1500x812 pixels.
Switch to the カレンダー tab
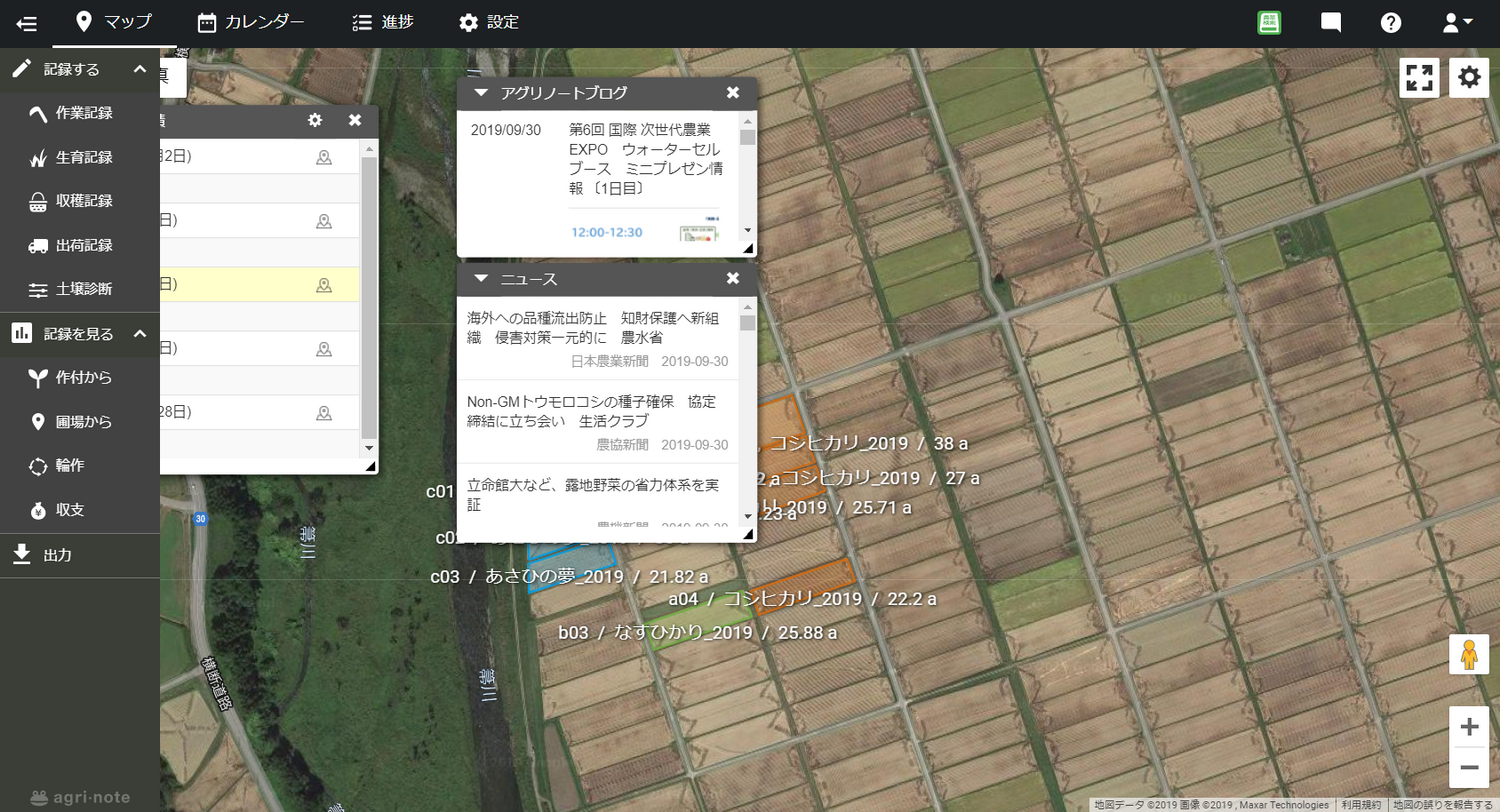[251, 22]
